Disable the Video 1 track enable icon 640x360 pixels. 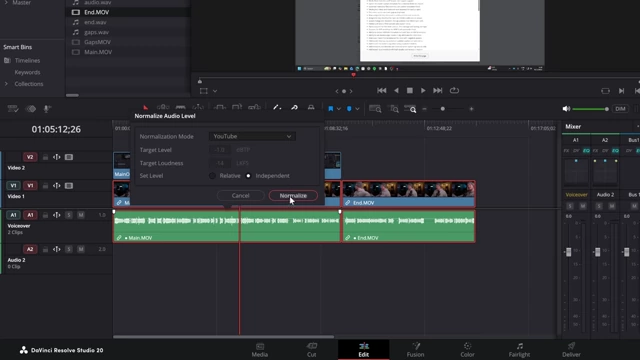69,186
